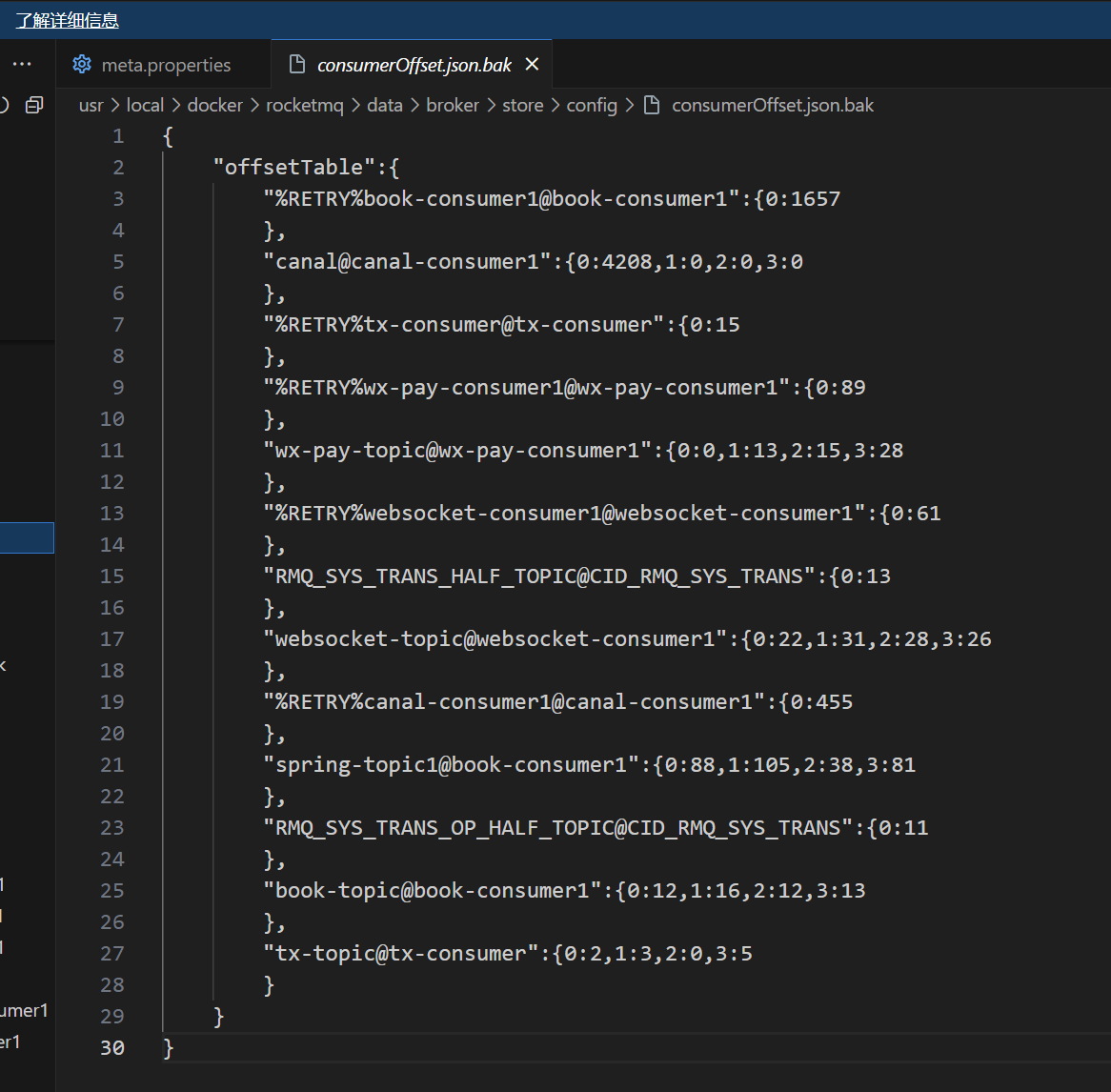Screen dimensions: 1111x1092
Task: Click the collapse all folders icon in explorer
Action: click(x=34, y=105)
